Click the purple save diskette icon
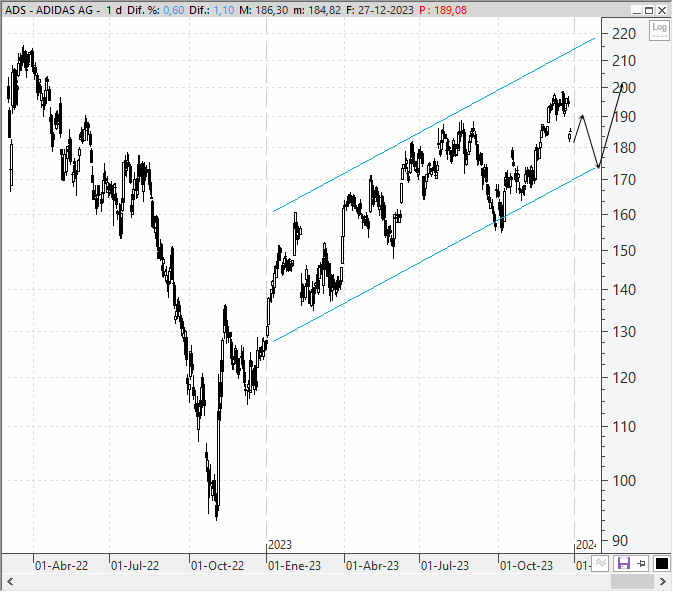 click(623, 563)
